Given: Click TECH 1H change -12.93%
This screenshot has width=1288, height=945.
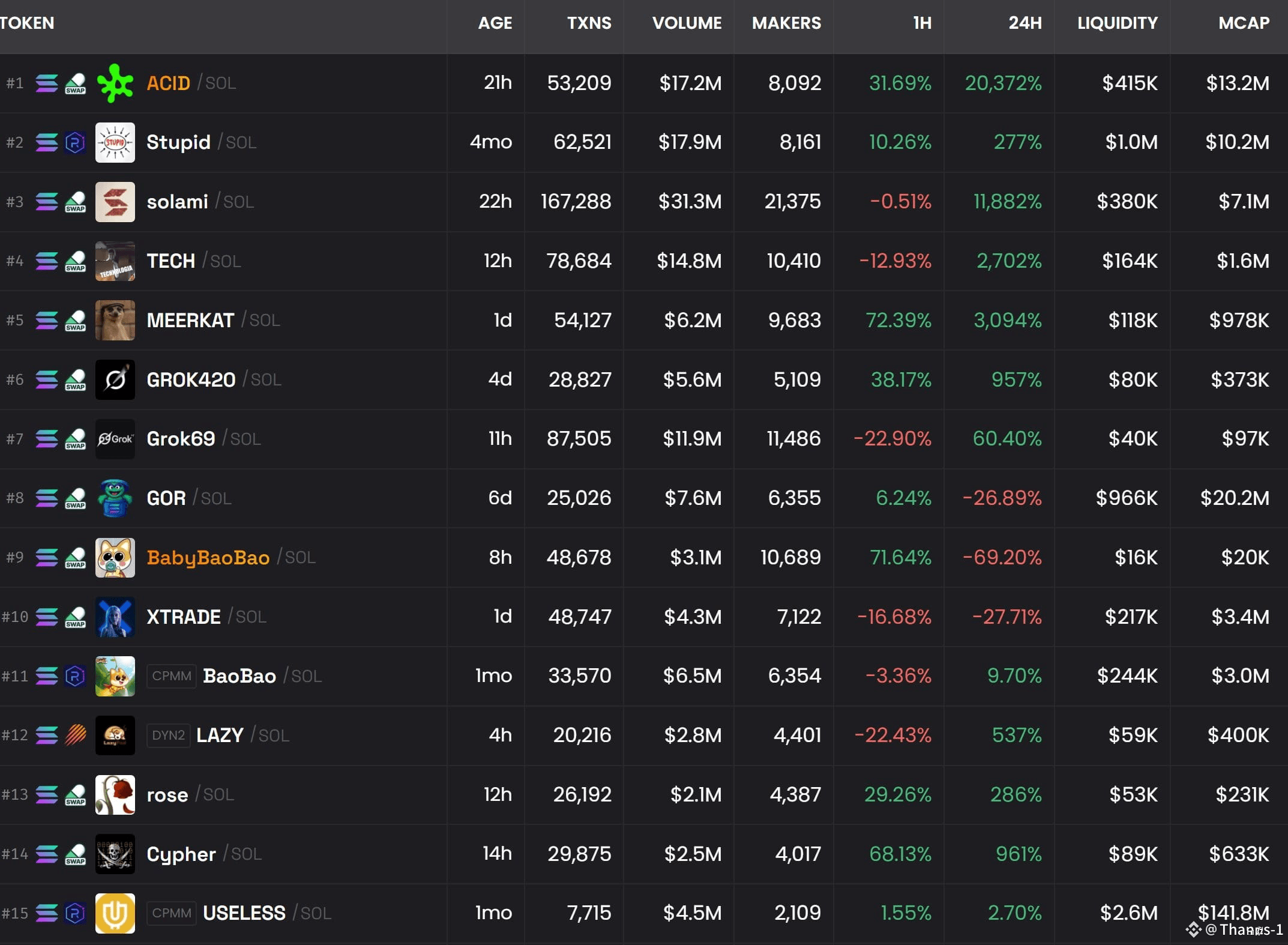Looking at the screenshot, I should pos(895,261).
